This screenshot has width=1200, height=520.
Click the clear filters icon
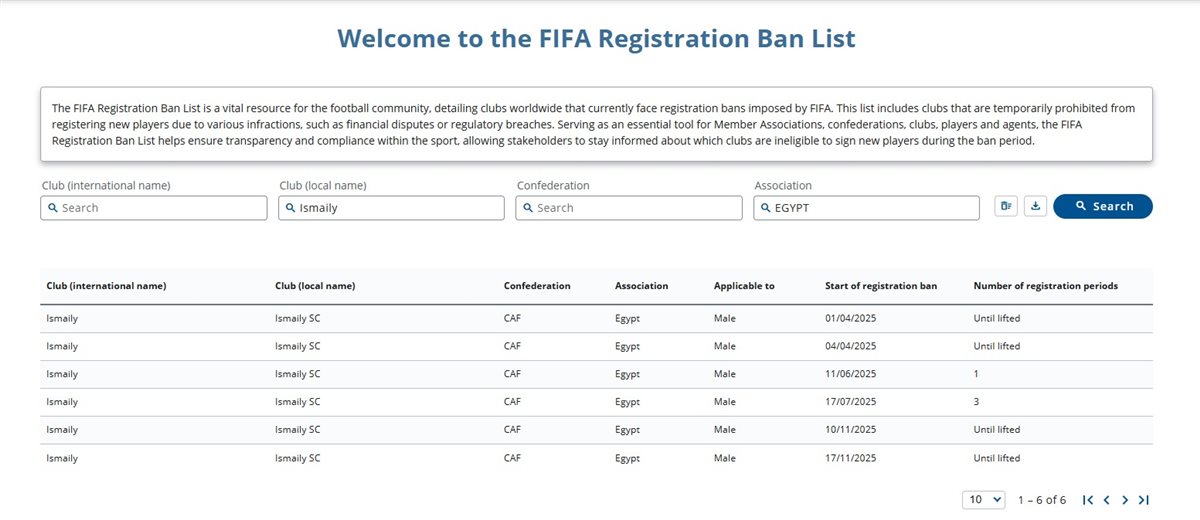[x=1006, y=206]
